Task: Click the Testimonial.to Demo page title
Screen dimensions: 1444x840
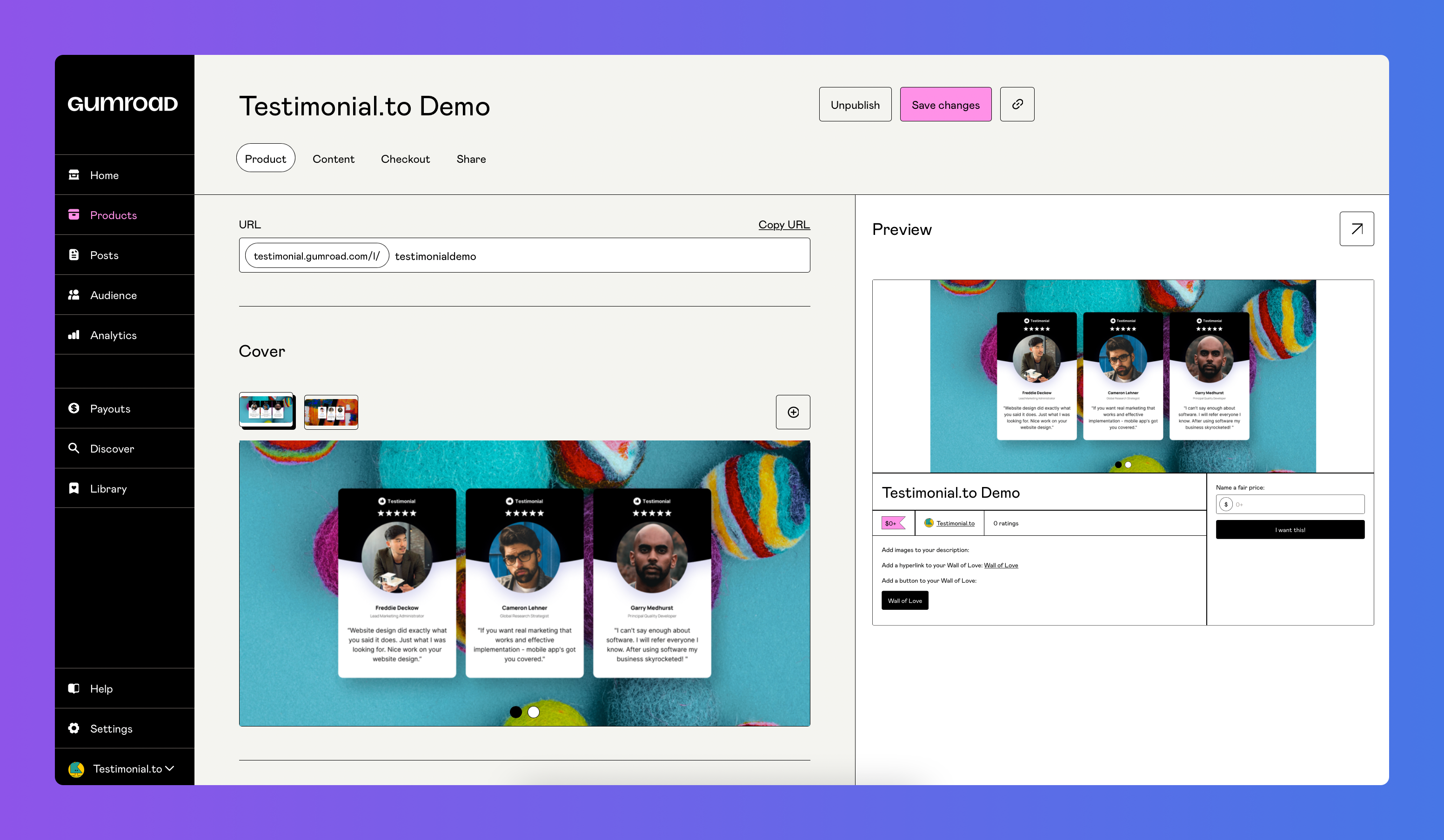Action: coord(364,106)
